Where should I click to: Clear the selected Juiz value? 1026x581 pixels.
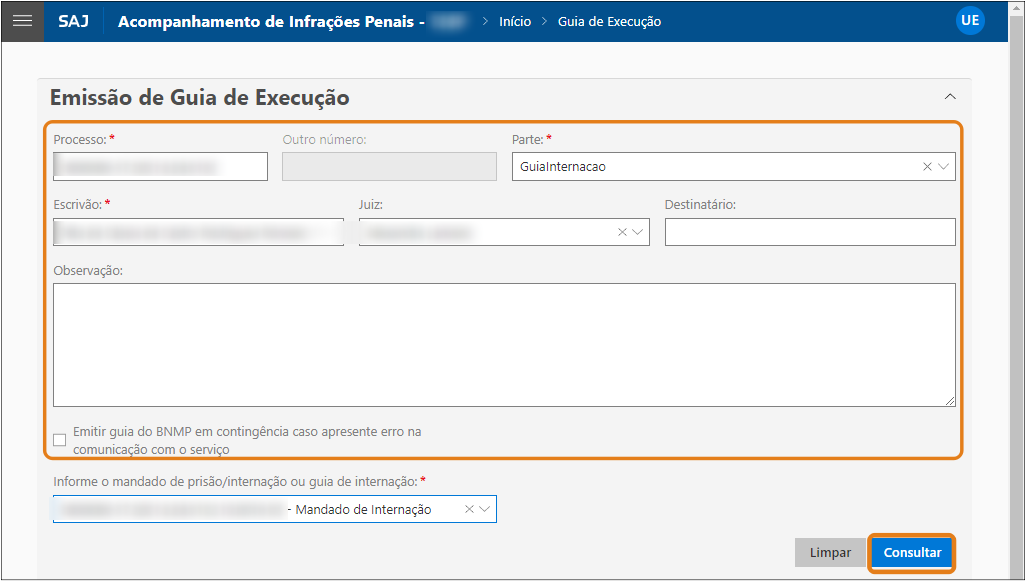pyautogui.click(x=622, y=232)
